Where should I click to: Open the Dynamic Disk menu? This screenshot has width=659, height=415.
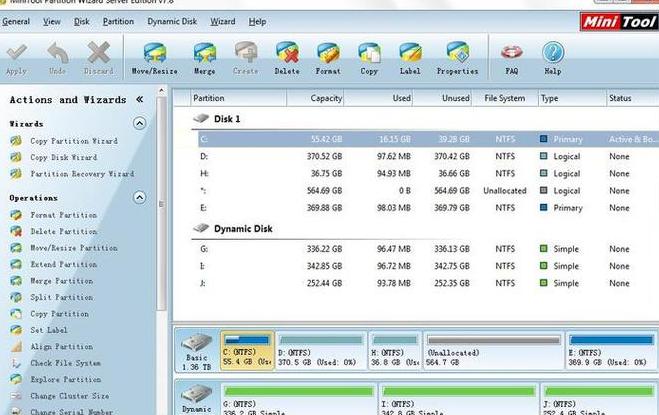pos(172,21)
